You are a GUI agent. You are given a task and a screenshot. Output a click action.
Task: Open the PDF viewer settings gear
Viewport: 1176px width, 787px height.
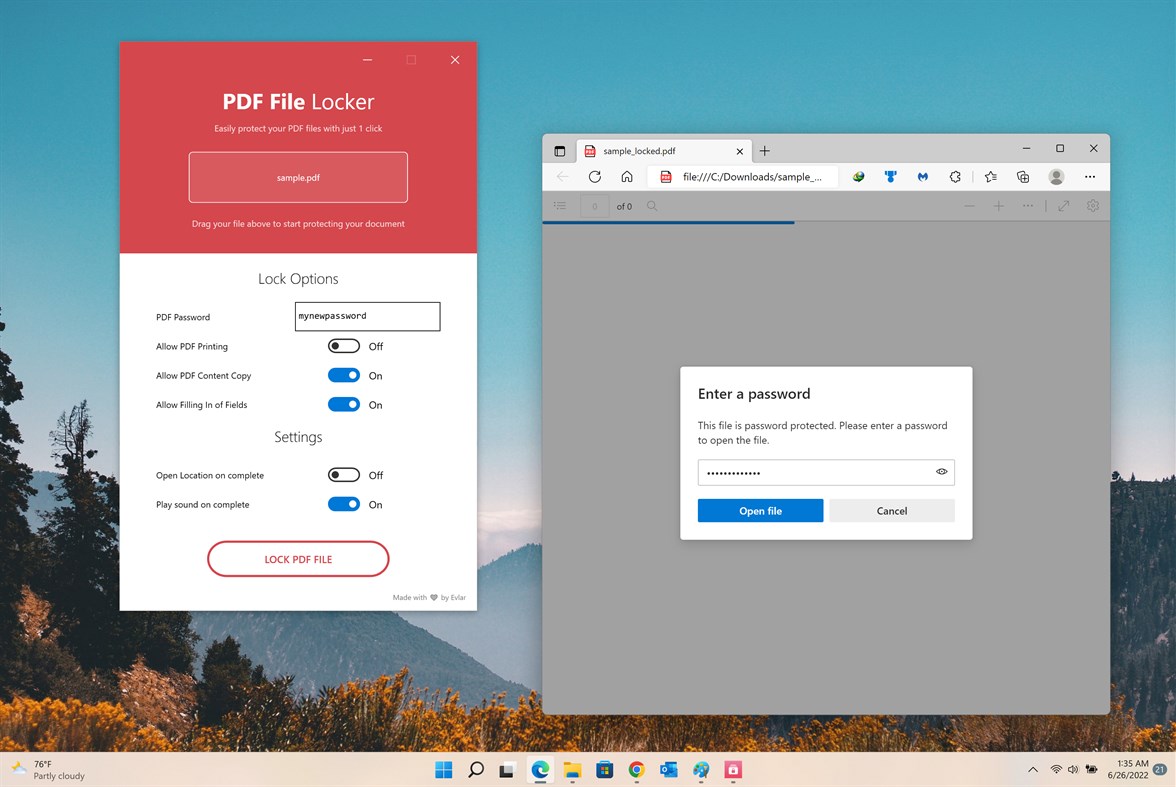tap(1092, 206)
